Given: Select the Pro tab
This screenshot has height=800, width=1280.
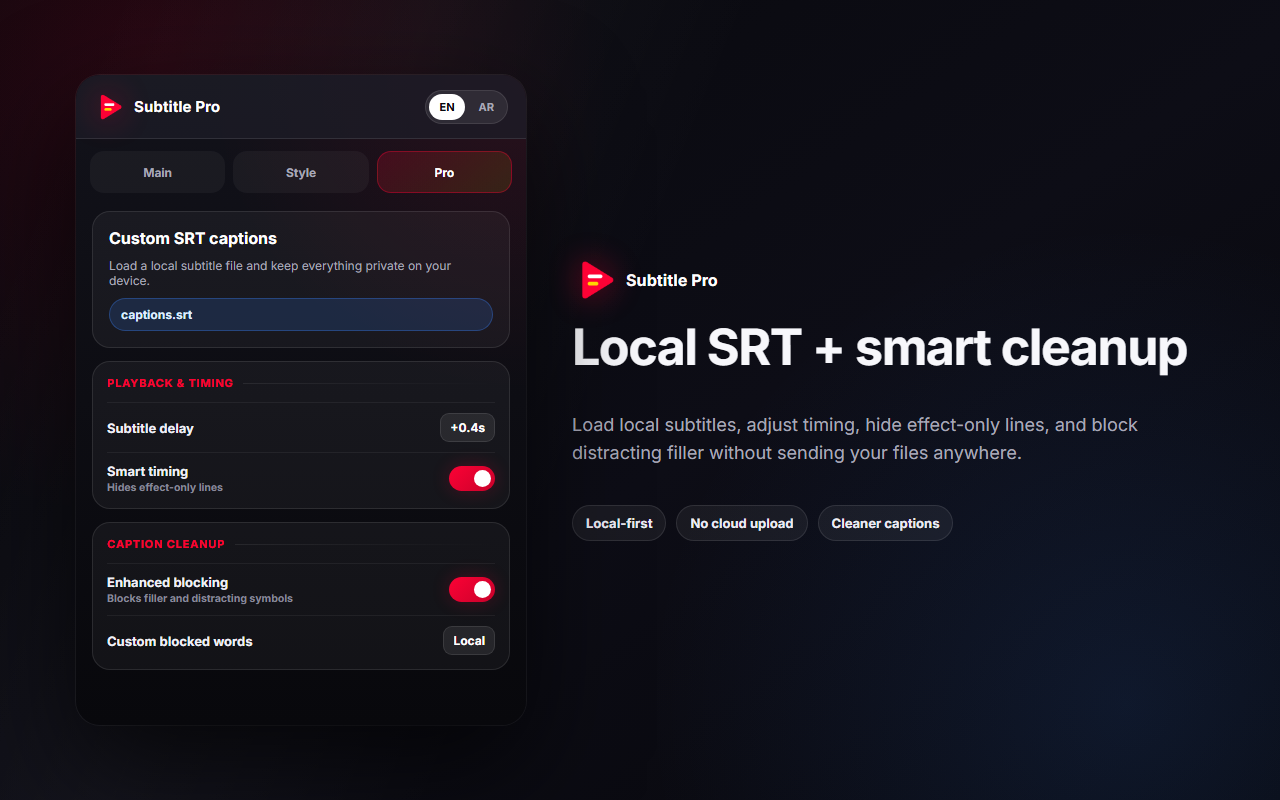Looking at the screenshot, I should [444, 172].
